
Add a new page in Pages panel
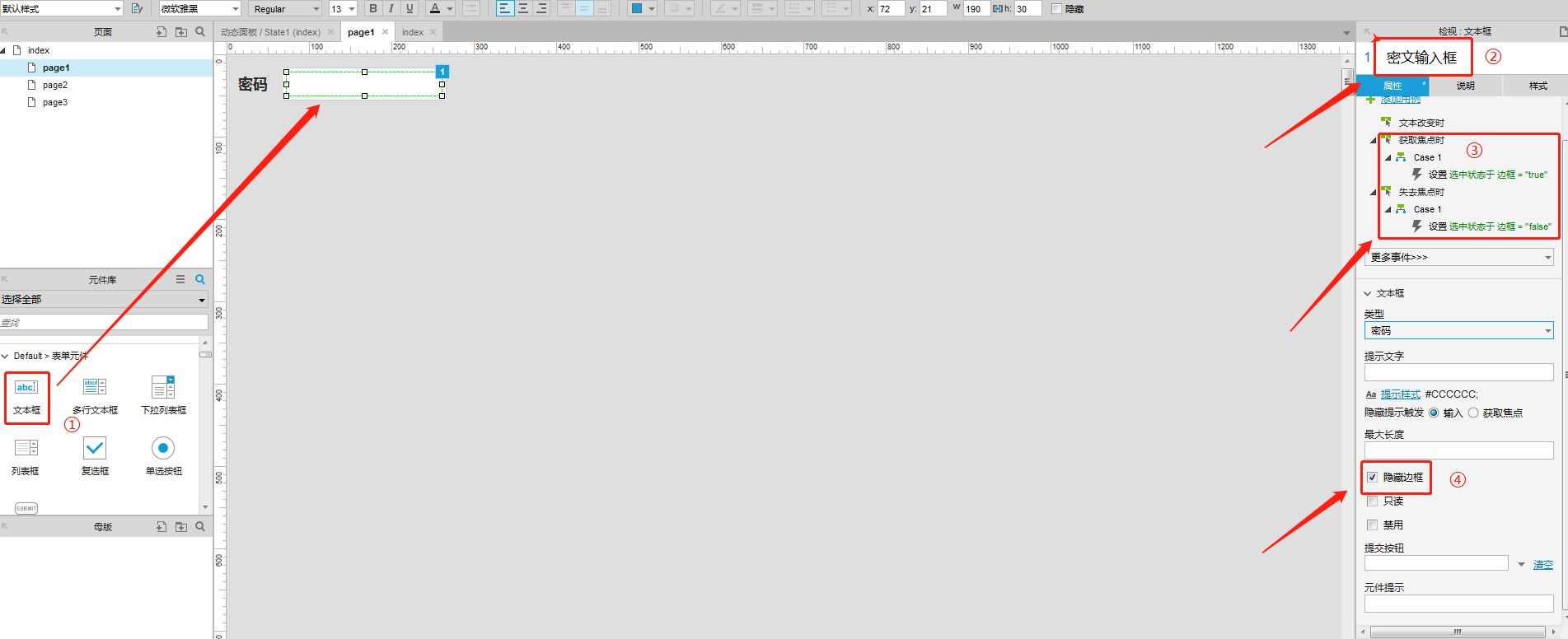[x=161, y=31]
